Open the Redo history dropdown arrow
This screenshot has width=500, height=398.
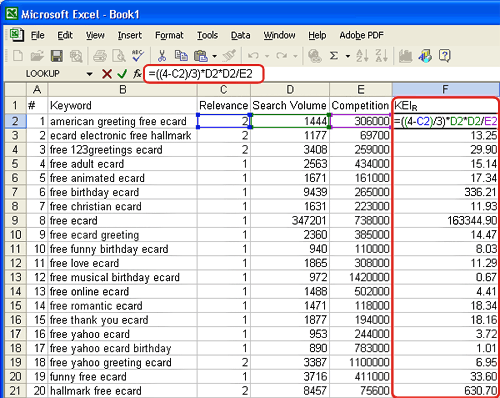pyautogui.click(x=295, y=56)
